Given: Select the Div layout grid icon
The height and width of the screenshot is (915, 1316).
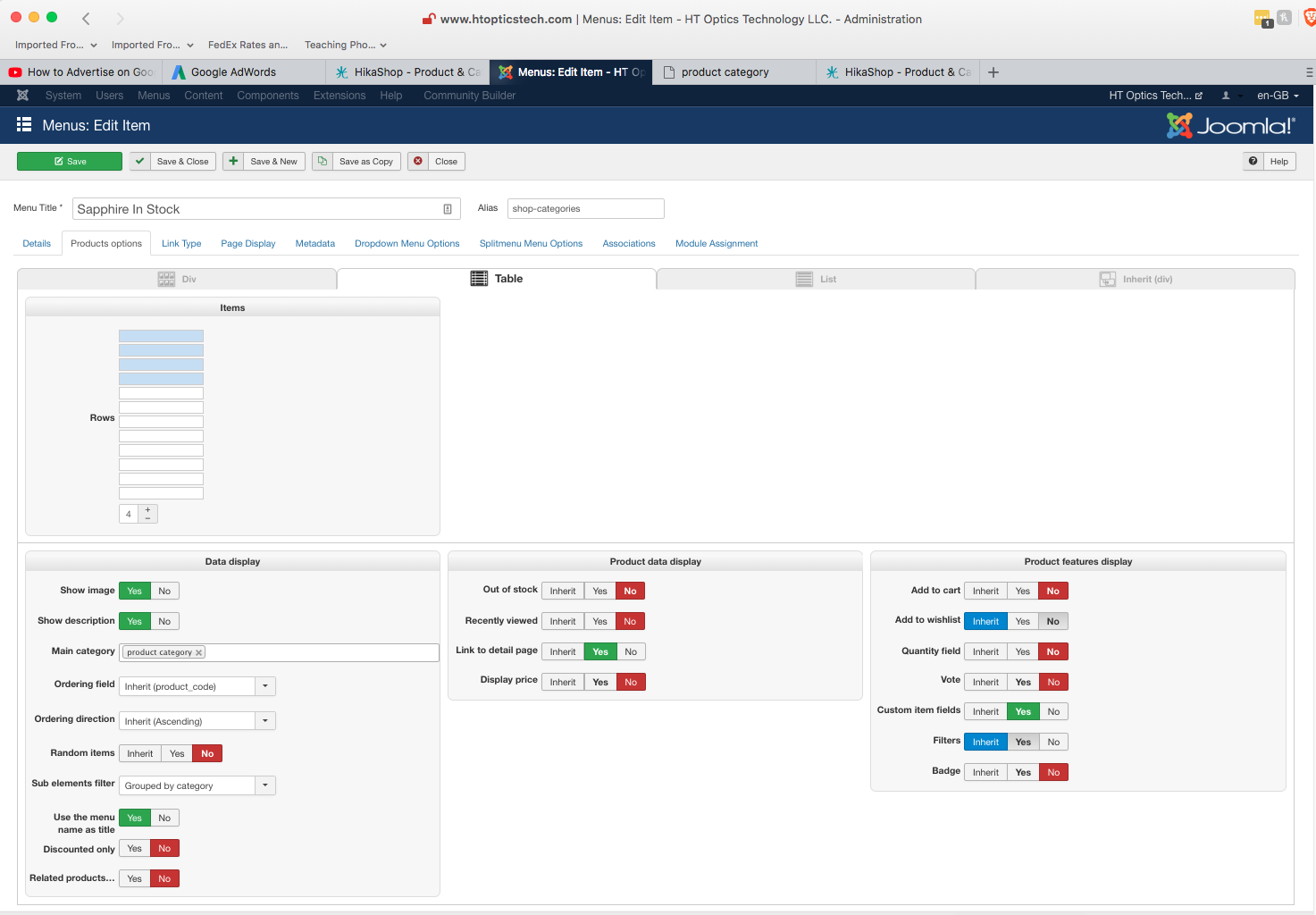Looking at the screenshot, I should (166, 280).
